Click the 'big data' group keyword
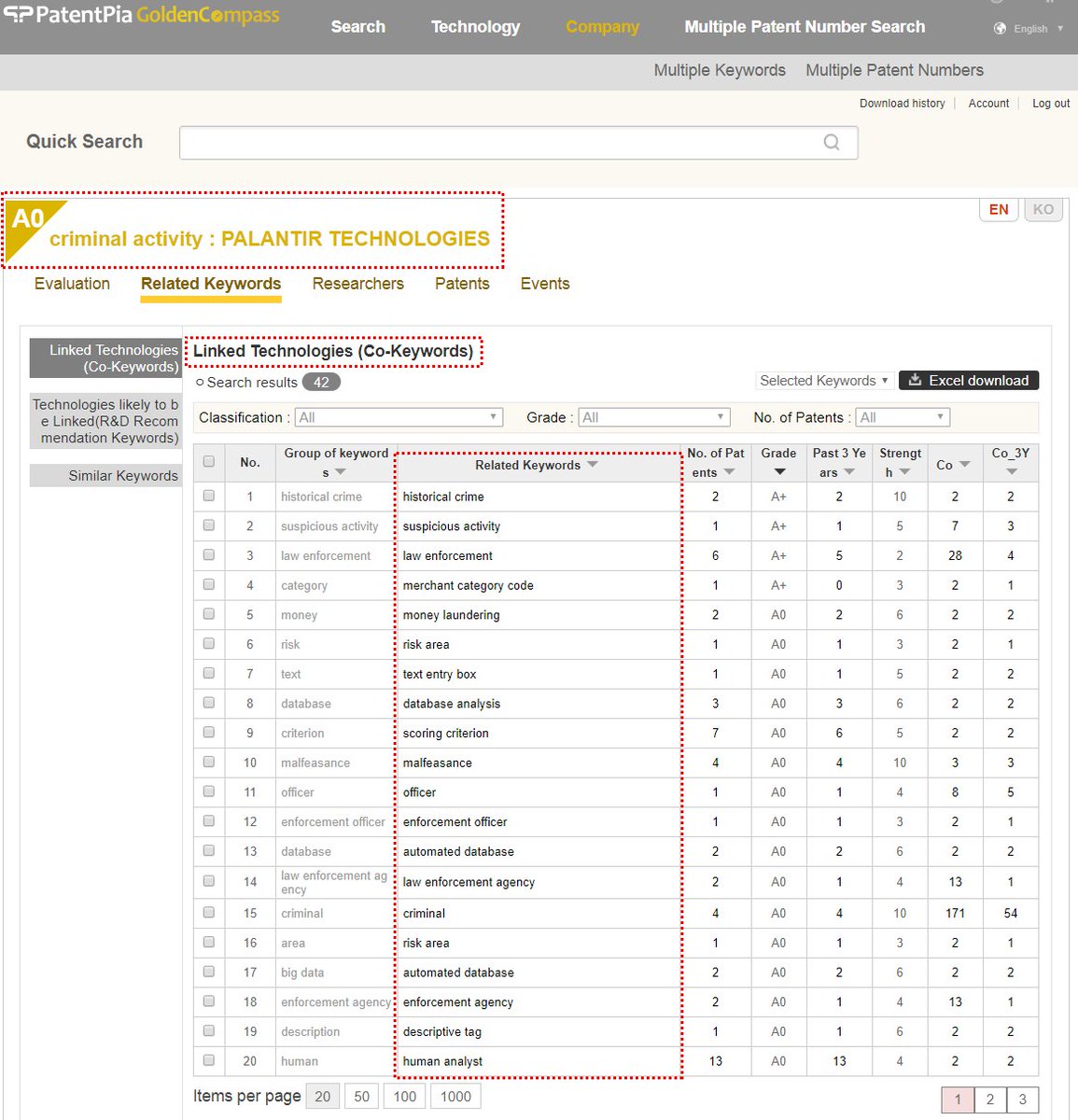1078x1120 pixels. [302, 973]
